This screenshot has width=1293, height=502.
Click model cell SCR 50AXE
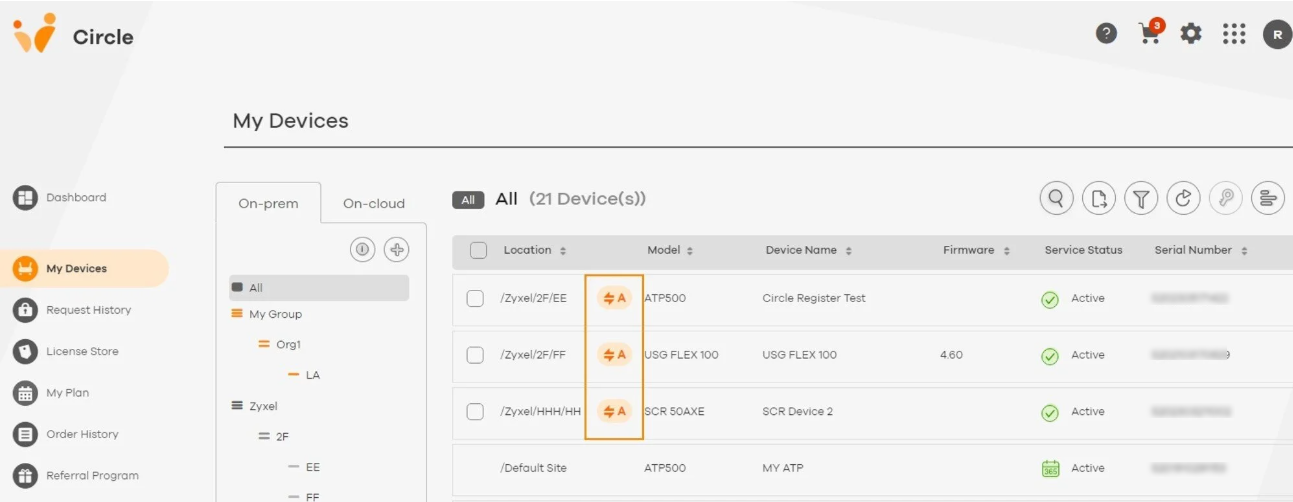point(675,411)
